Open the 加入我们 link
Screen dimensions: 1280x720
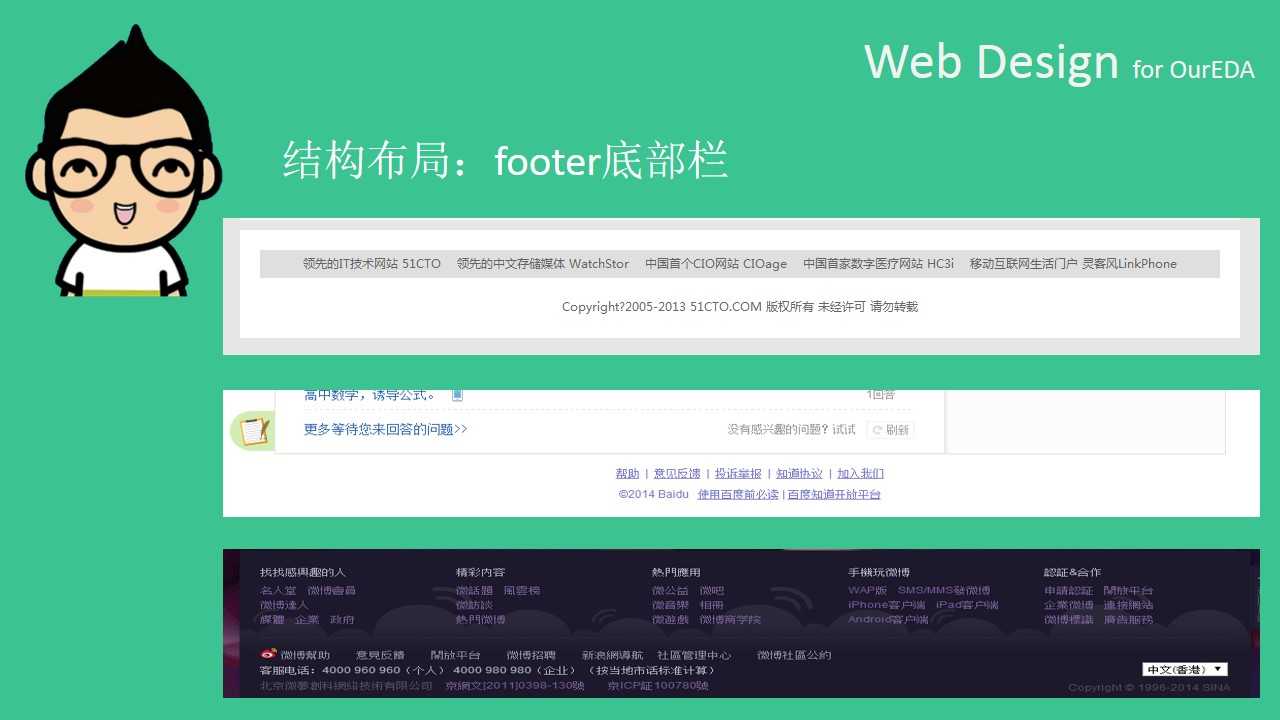(x=860, y=474)
